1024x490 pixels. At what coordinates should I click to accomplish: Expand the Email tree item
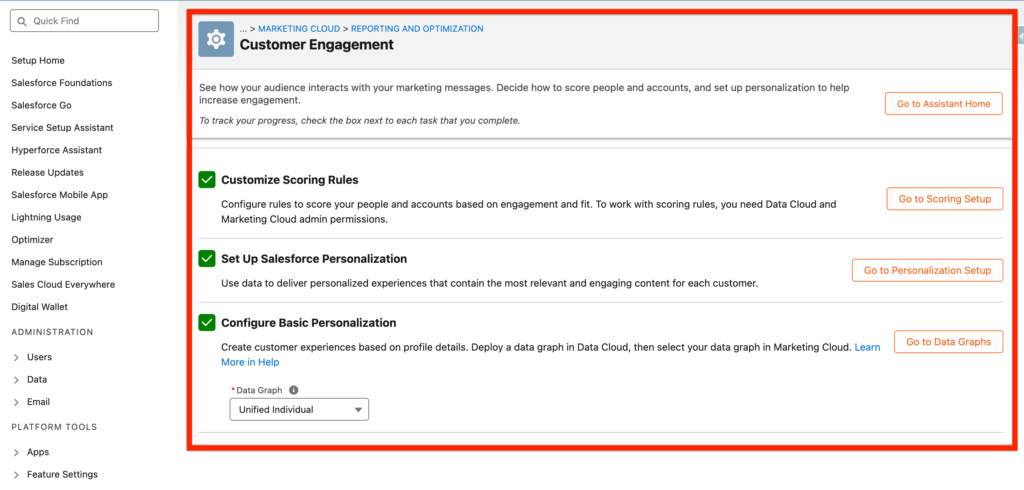pos(17,402)
